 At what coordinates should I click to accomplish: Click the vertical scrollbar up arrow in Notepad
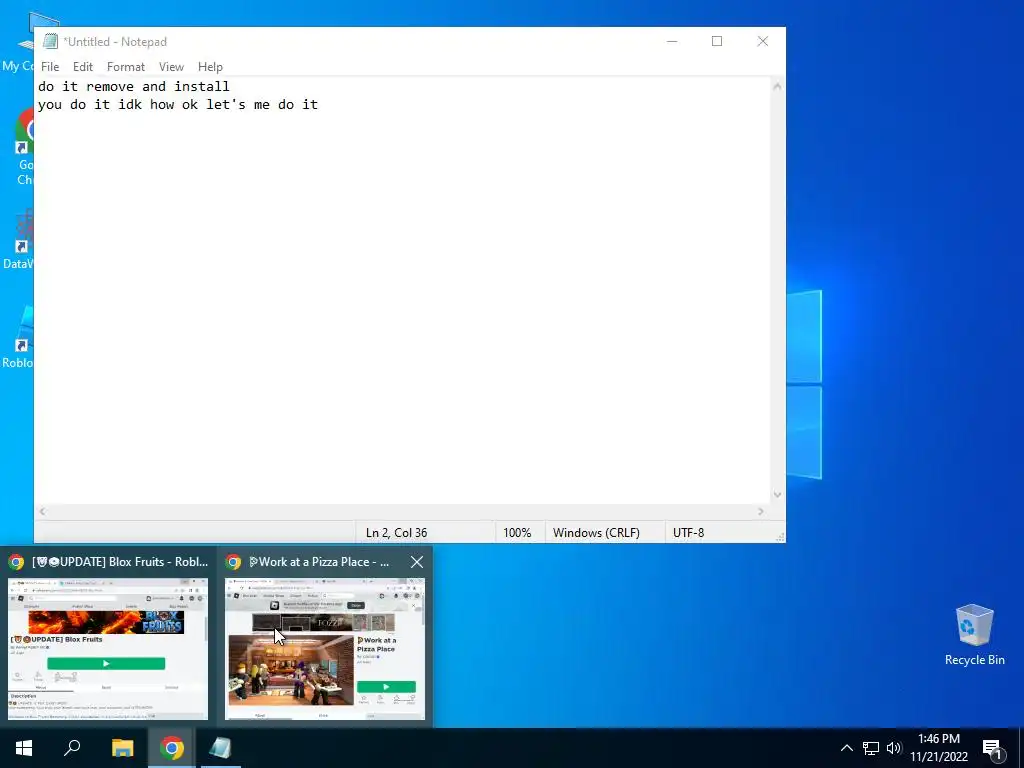click(x=777, y=86)
